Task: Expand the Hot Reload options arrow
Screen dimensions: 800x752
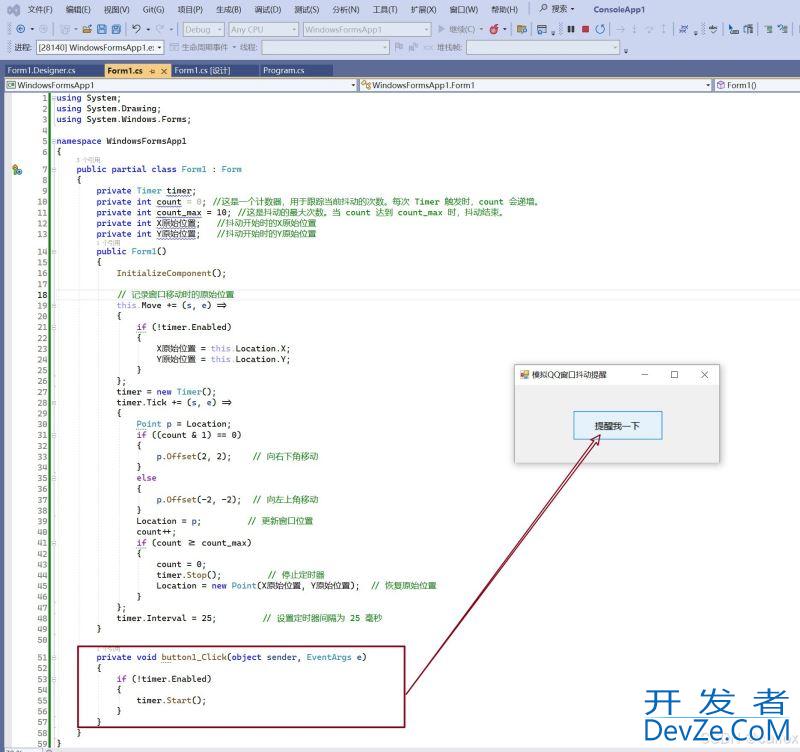Action: pos(505,29)
